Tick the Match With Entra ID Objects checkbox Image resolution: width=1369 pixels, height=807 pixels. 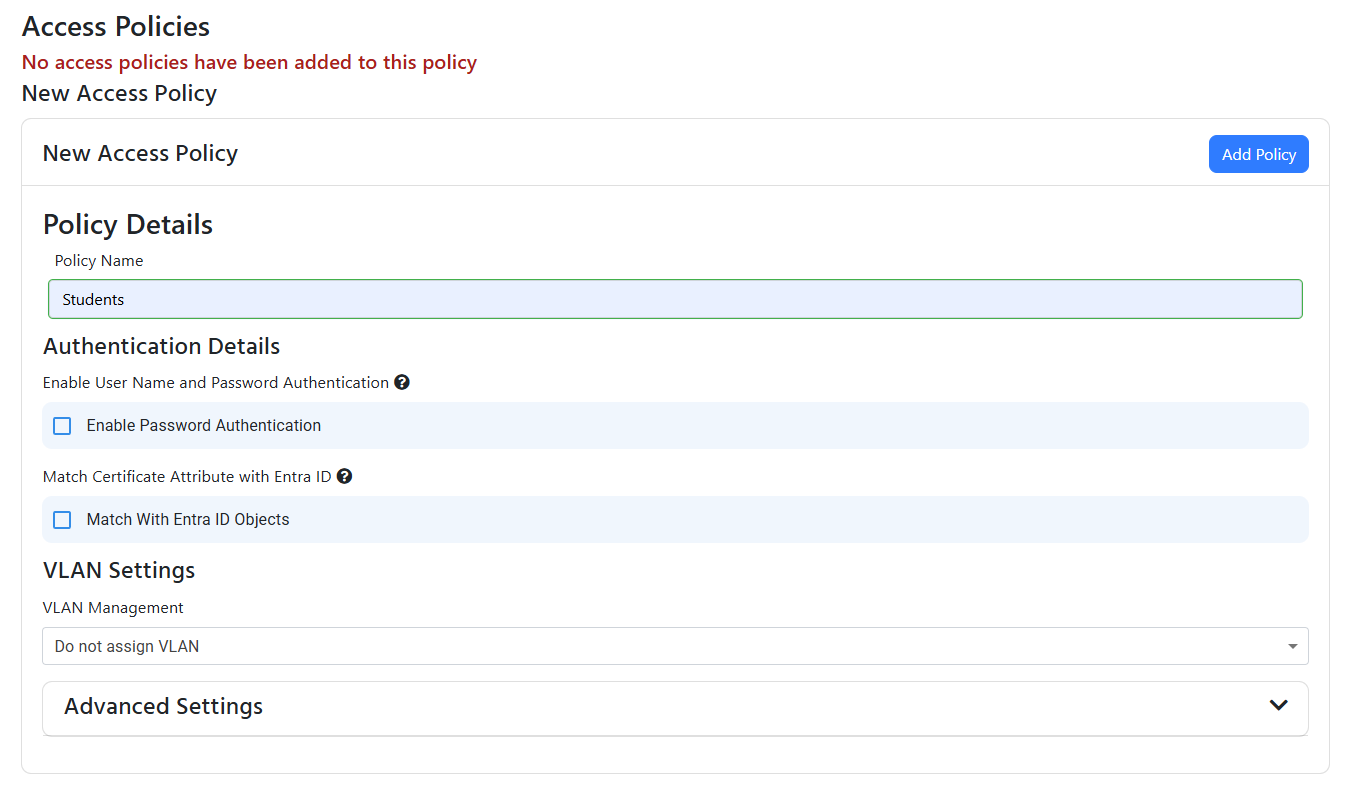pyautogui.click(x=62, y=520)
